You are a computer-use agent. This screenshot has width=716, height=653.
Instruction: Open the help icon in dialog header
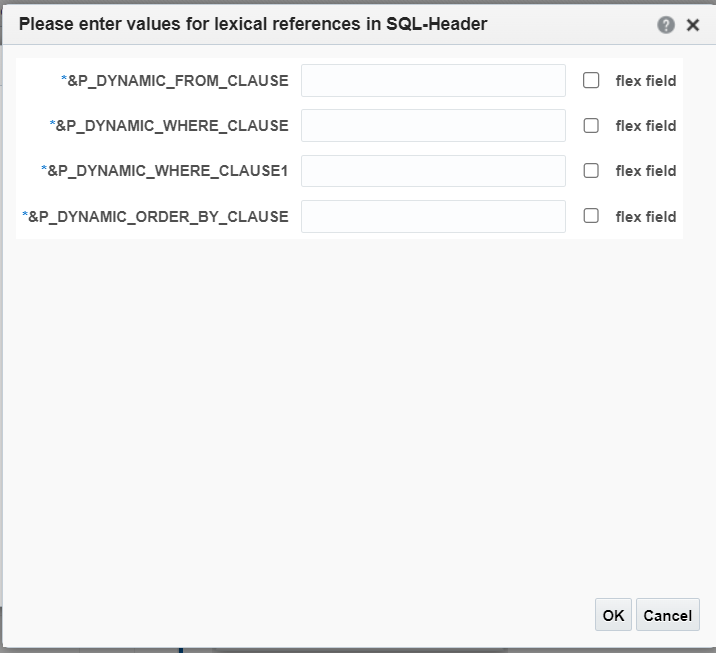666,25
